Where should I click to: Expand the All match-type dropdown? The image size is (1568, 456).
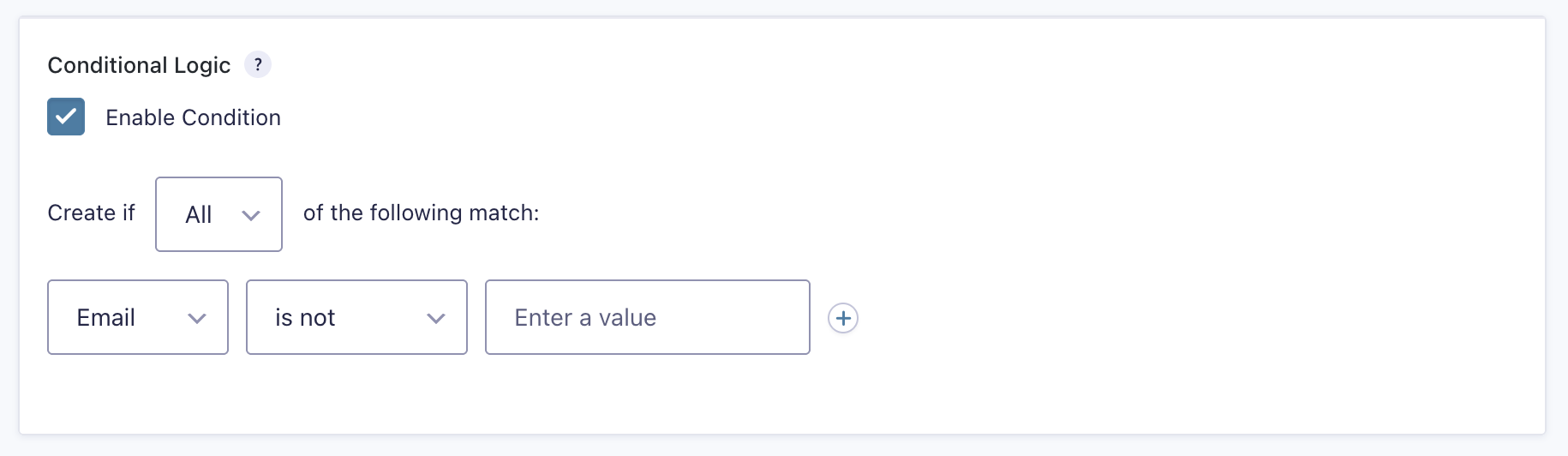coord(218,214)
